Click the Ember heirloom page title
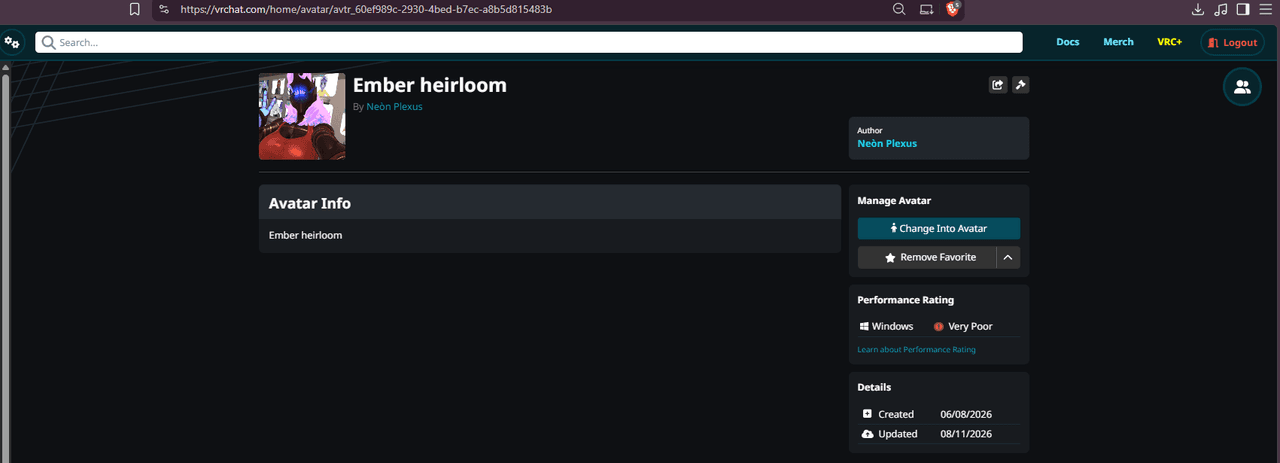The width and height of the screenshot is (1280, 463). pyautogui.click(x=430, y=85)
